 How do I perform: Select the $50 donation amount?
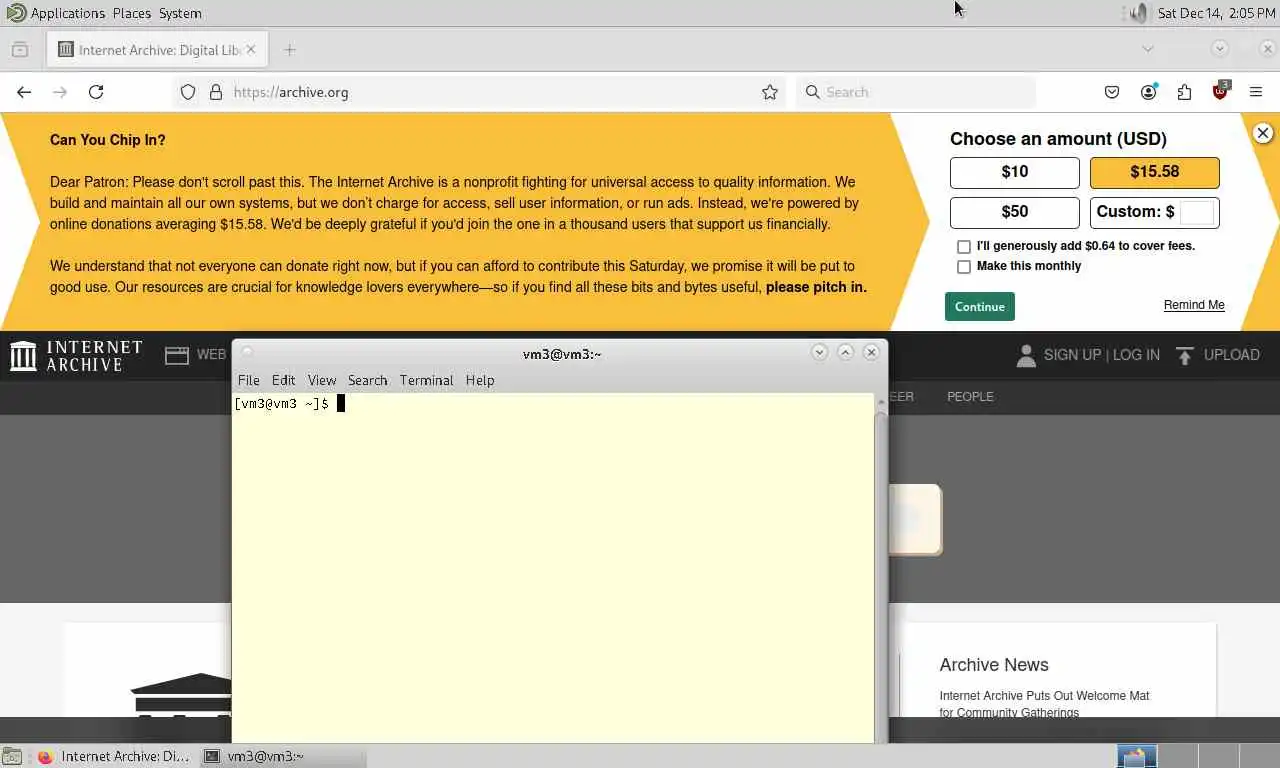[1014, 212]
